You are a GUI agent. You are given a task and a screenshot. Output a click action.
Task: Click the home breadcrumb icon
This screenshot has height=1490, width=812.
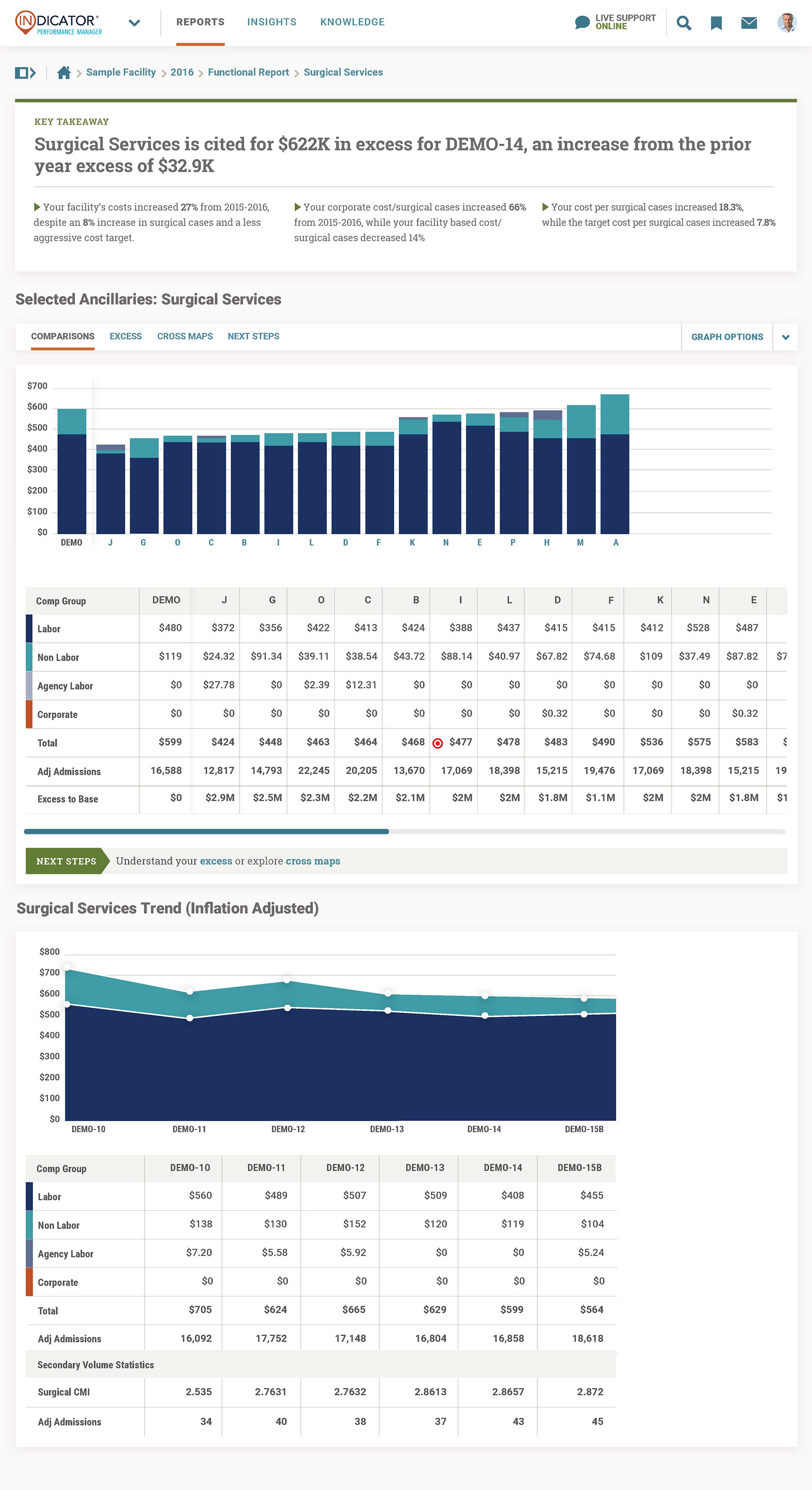point(64,72)
